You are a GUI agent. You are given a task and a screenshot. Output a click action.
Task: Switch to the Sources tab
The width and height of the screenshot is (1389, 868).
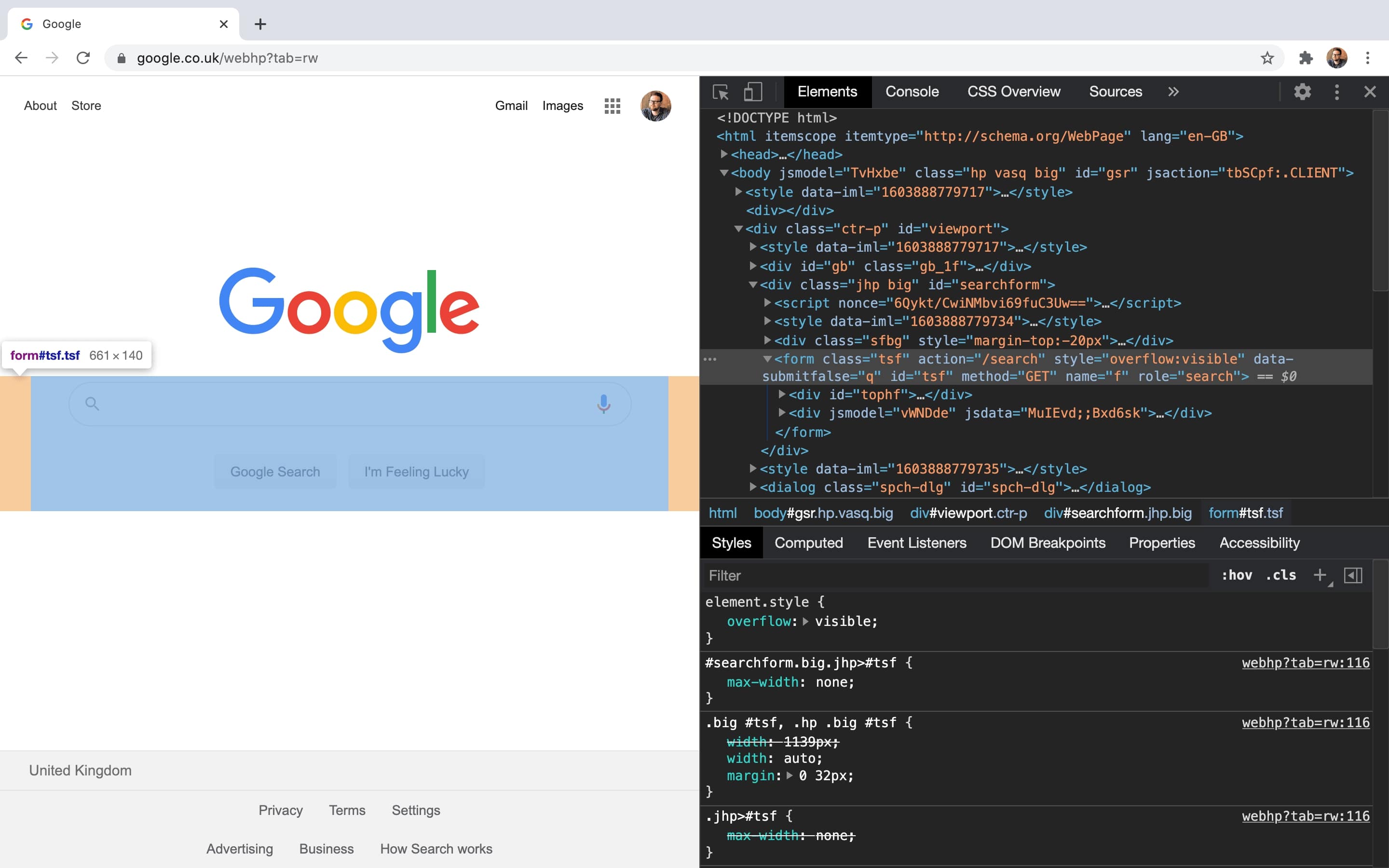coord(1115,92)
